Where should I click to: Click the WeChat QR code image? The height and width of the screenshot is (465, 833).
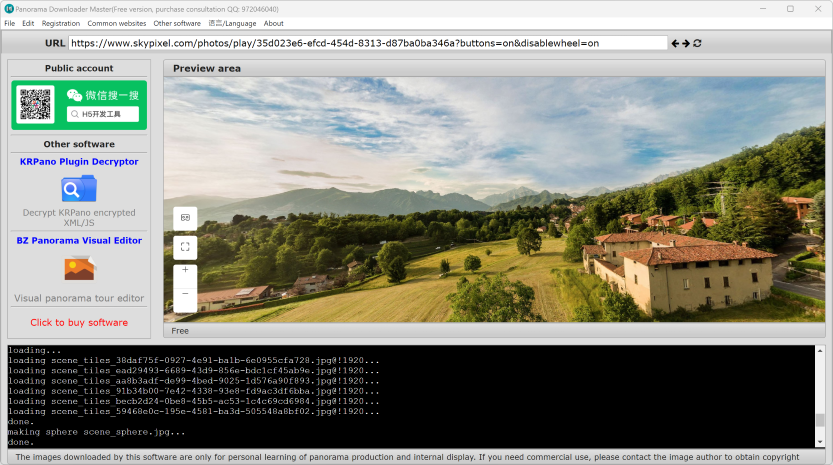tap(36, 105)
